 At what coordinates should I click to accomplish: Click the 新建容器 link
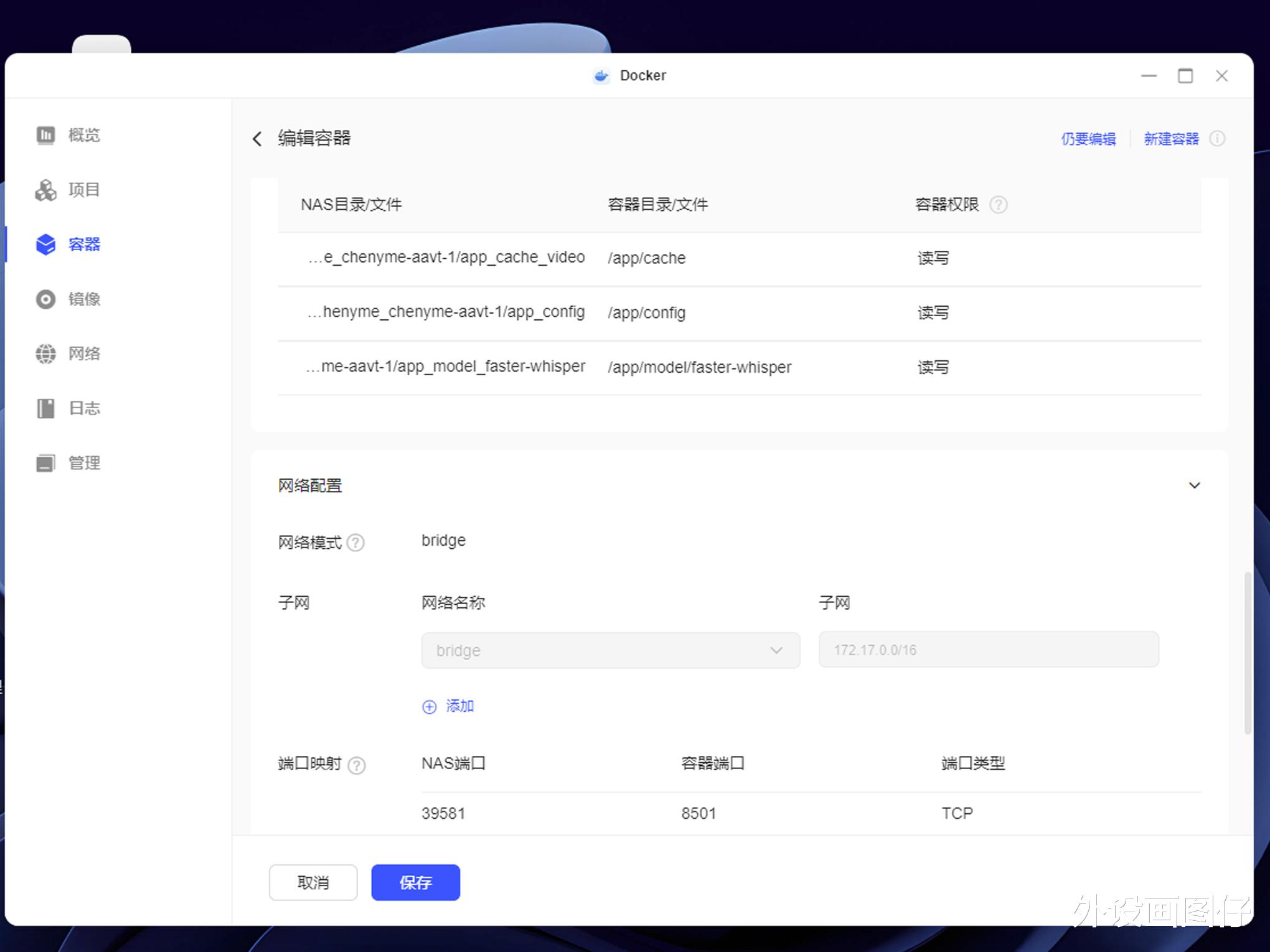[x=1170, y=139]
